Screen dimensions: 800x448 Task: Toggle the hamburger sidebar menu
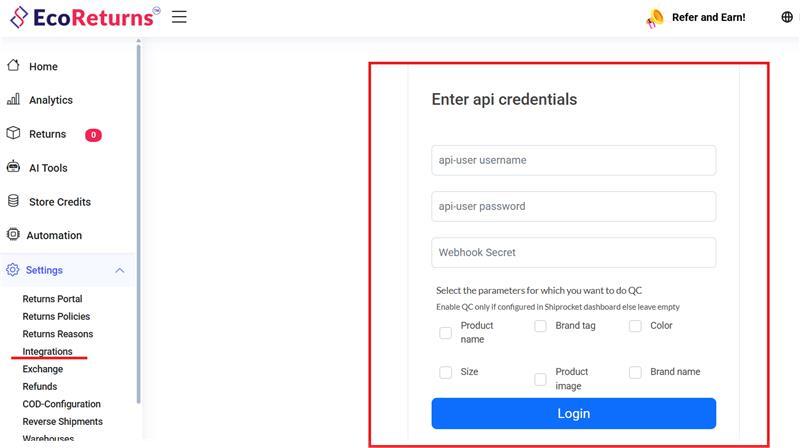pos(179,17)
